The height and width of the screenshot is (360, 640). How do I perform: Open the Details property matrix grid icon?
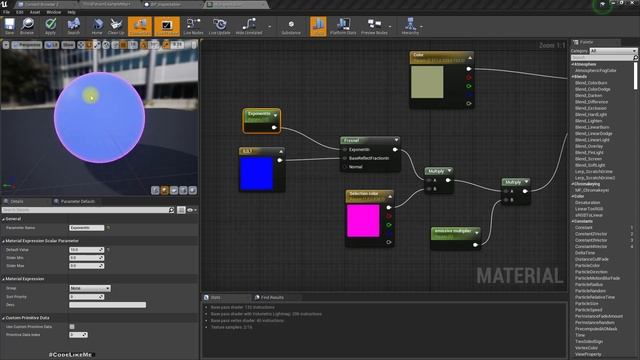[x=181, y=210]
